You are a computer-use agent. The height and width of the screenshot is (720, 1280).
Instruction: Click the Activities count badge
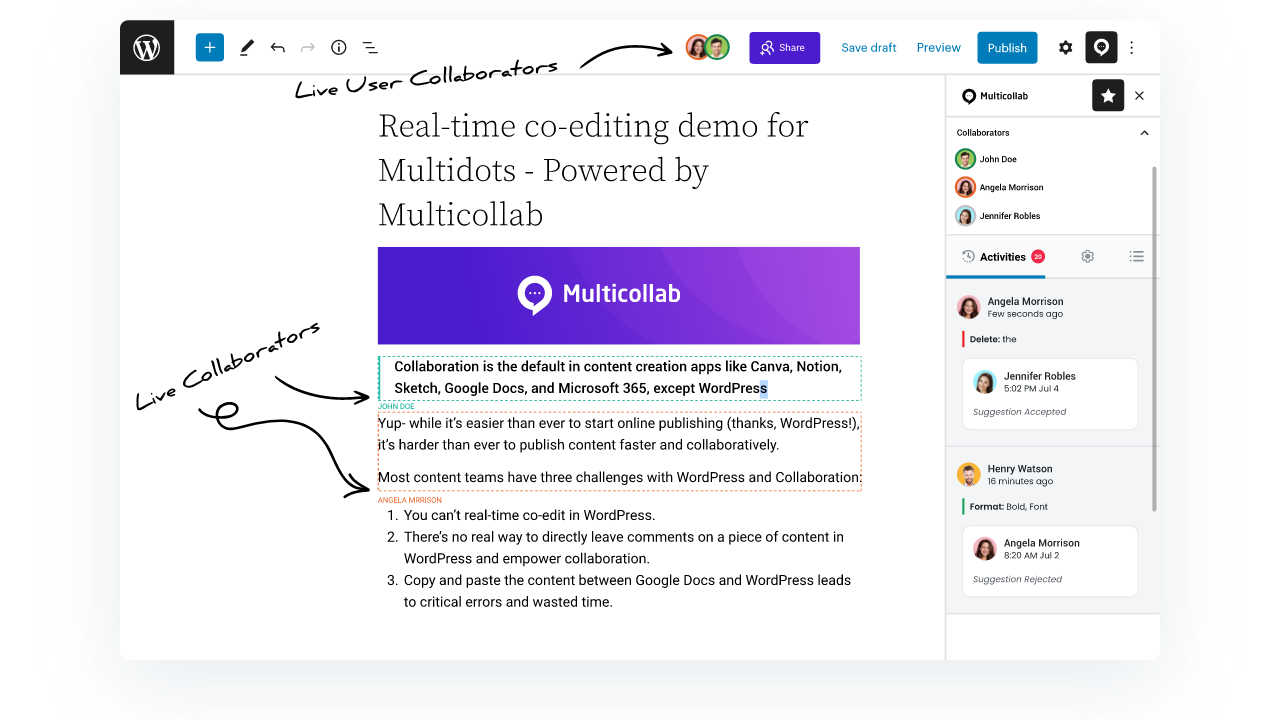point(1038,256)
